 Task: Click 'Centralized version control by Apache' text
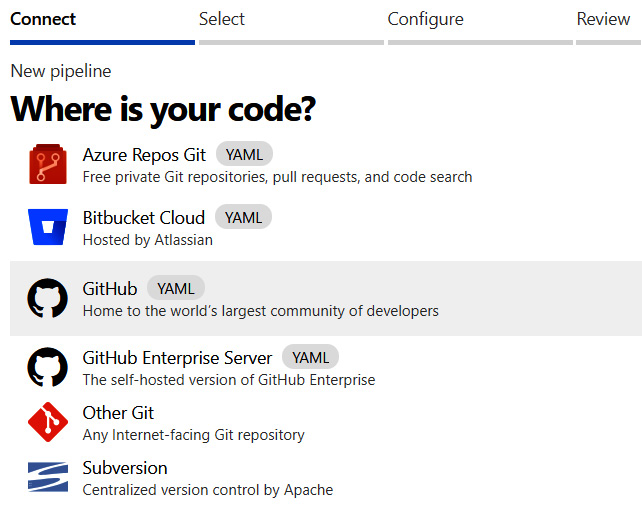208,490
